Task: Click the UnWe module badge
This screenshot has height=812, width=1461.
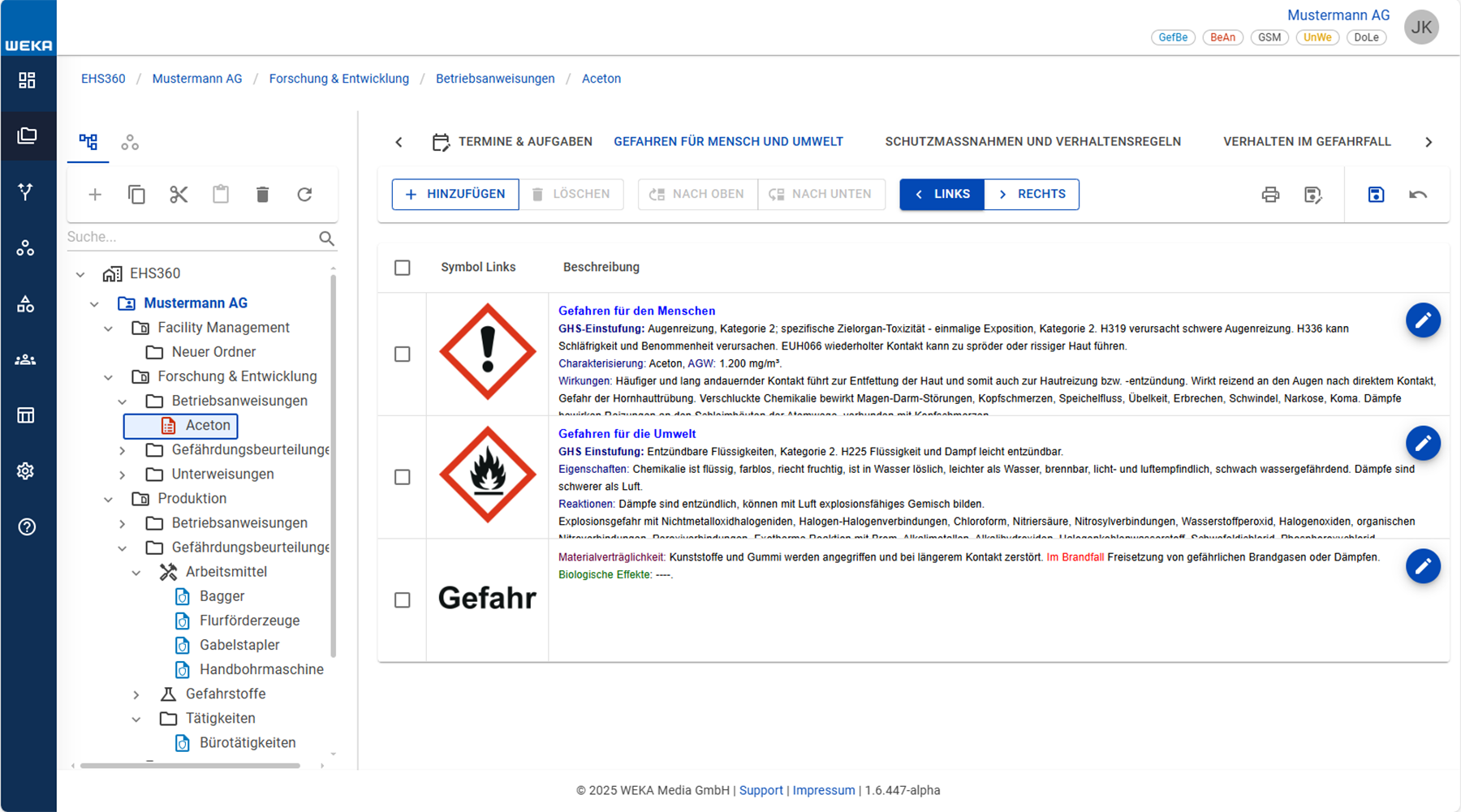Action: [x=1317, y=37]
